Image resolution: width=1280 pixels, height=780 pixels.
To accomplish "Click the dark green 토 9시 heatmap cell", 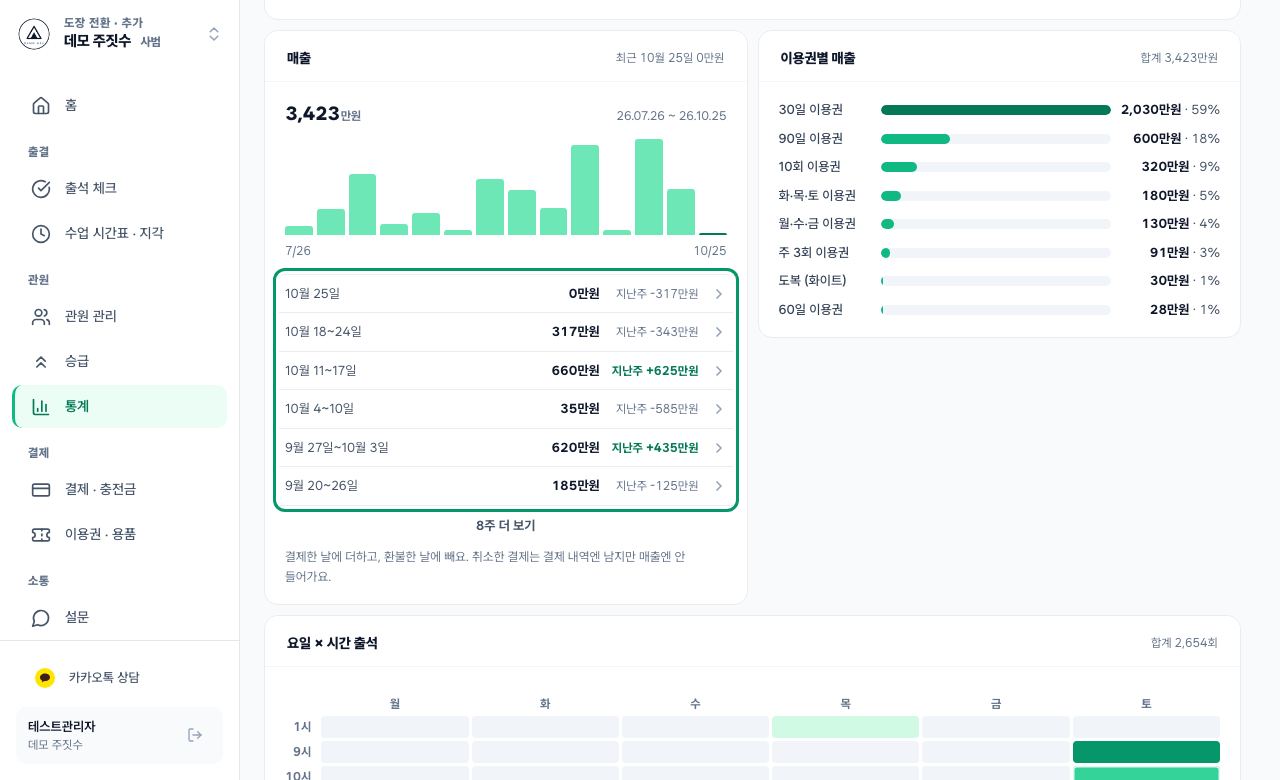I will (1146, 752).
